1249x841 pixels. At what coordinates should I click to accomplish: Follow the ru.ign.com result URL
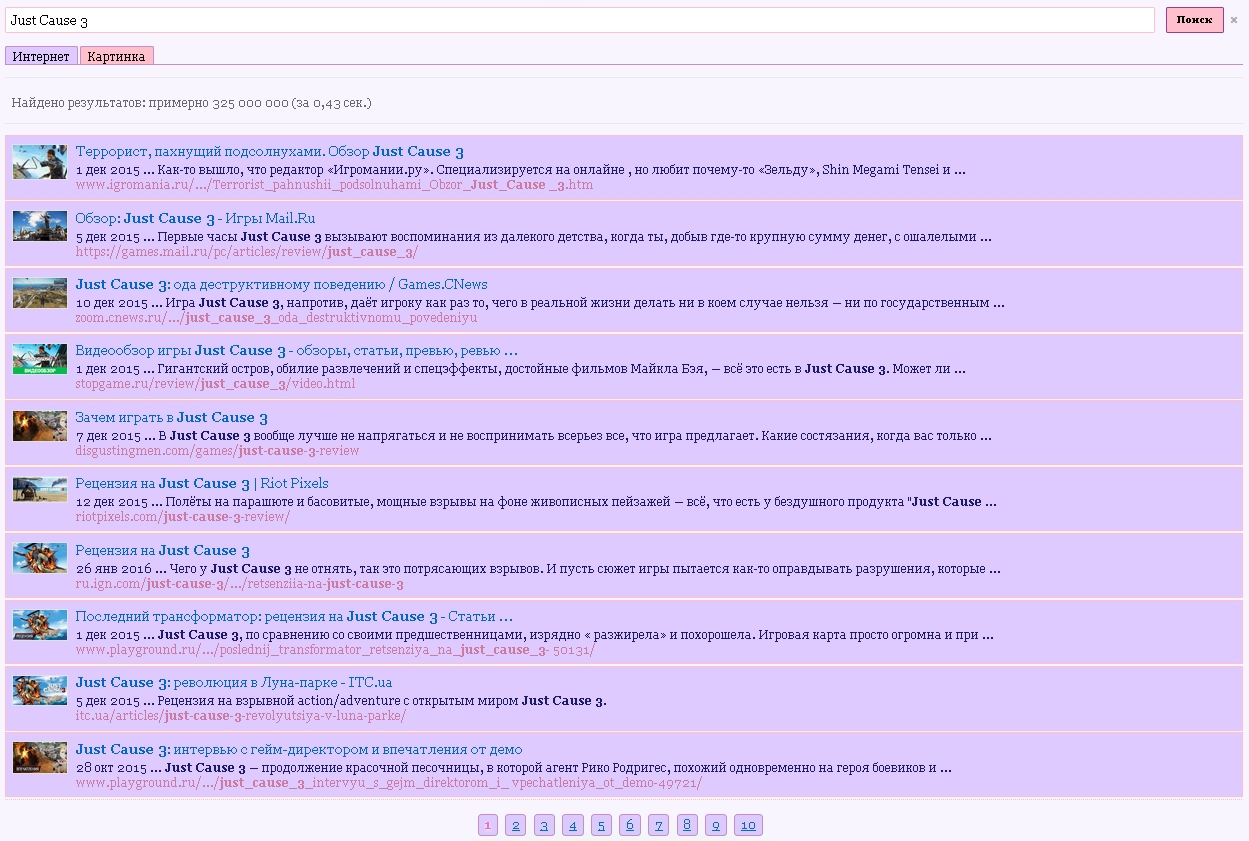pos(239,584)
